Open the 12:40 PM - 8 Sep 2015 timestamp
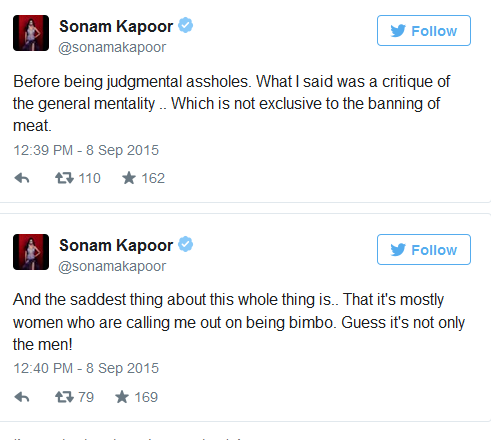491x440 pixels. click(86, 368)
